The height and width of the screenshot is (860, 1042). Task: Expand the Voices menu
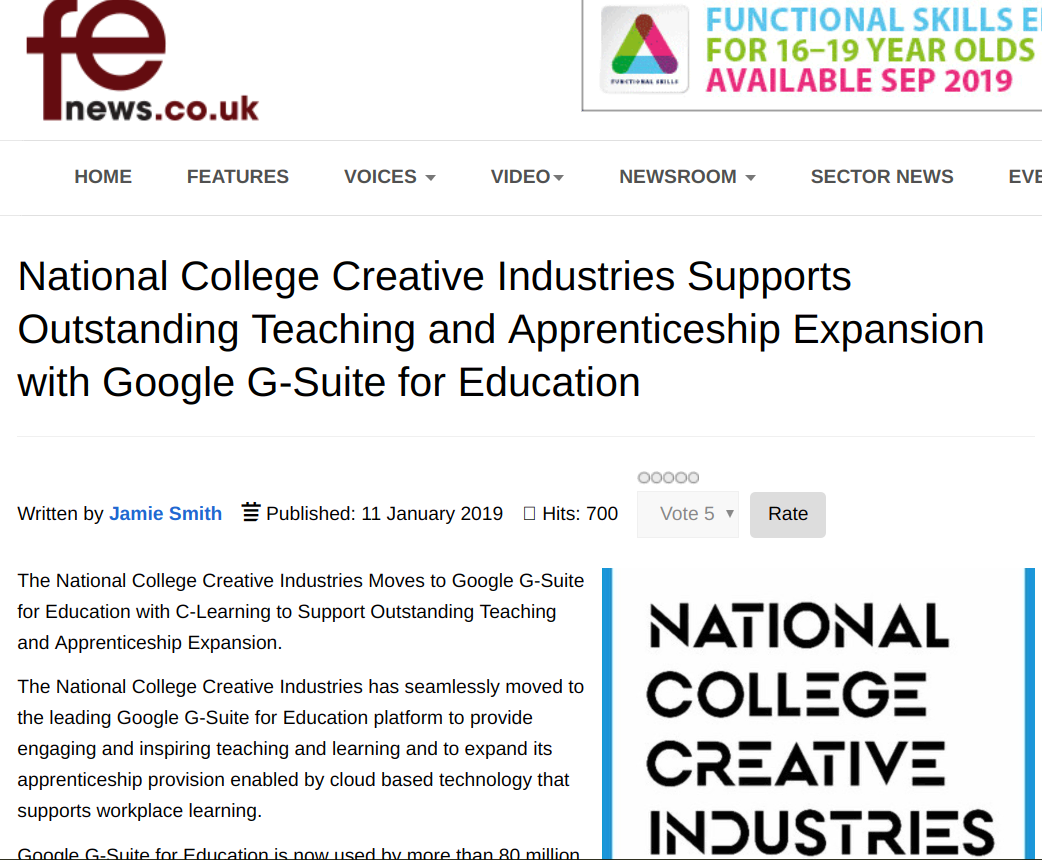(389, 177)
